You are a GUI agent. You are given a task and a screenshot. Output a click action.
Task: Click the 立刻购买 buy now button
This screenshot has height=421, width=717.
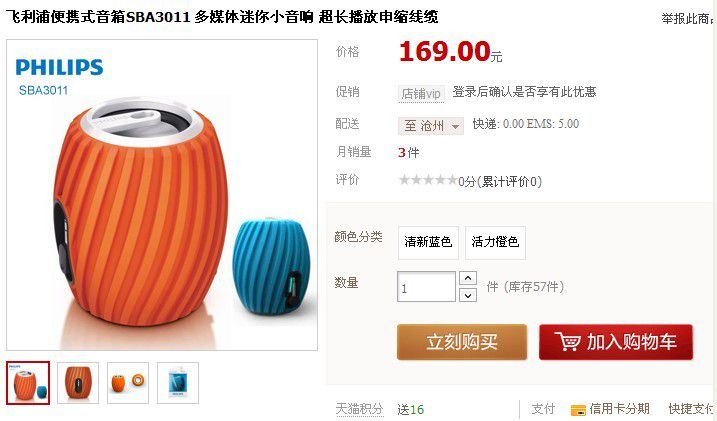point(462,342)
